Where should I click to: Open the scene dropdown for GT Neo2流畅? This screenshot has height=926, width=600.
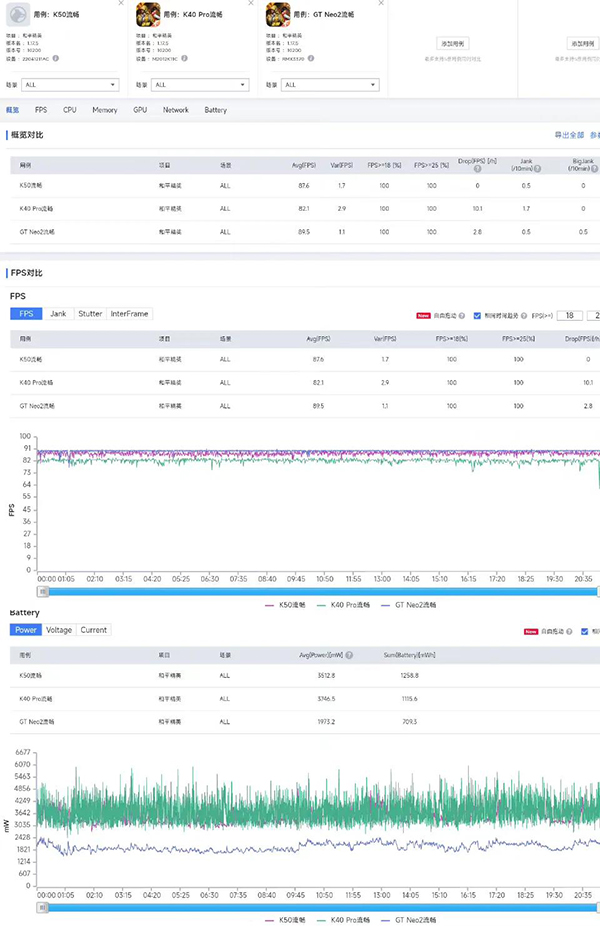[x=331, y=85]
